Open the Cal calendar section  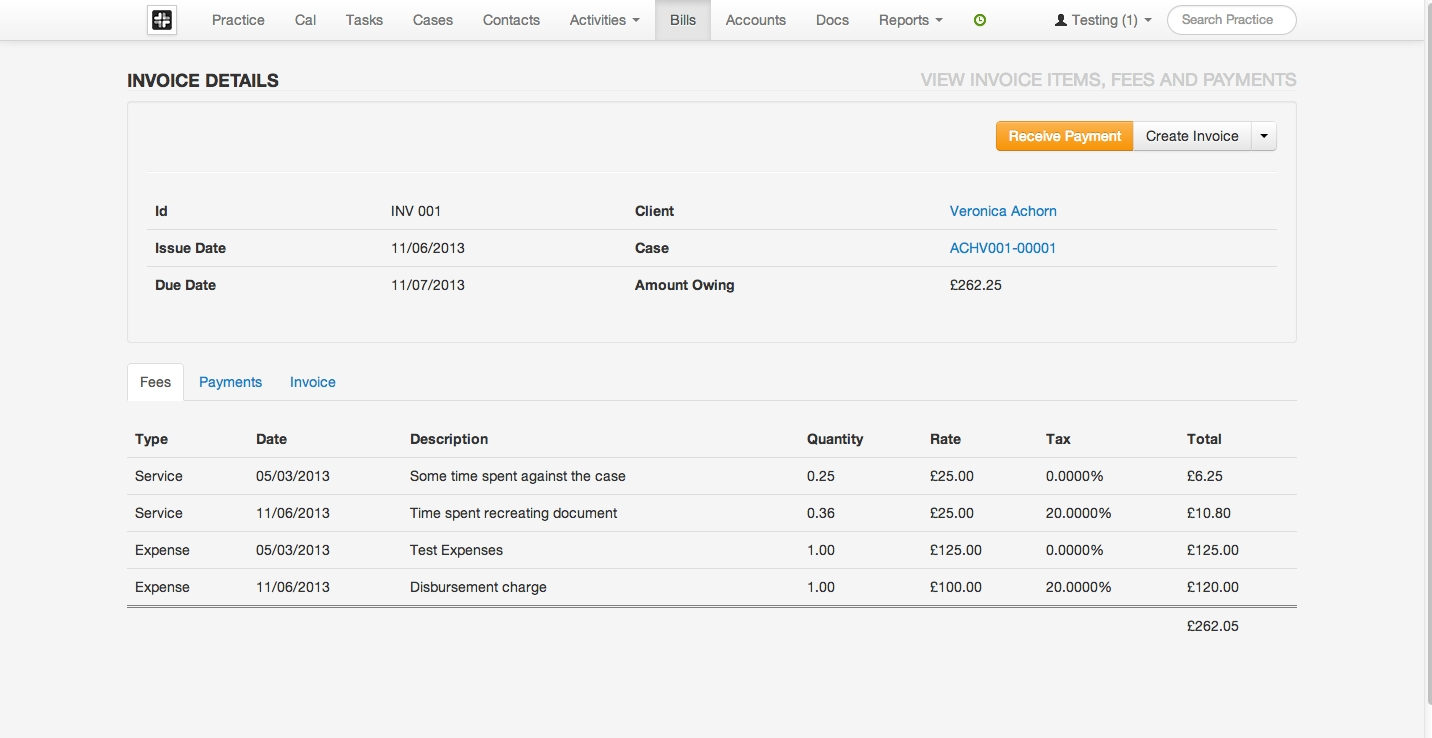point(305,19)
